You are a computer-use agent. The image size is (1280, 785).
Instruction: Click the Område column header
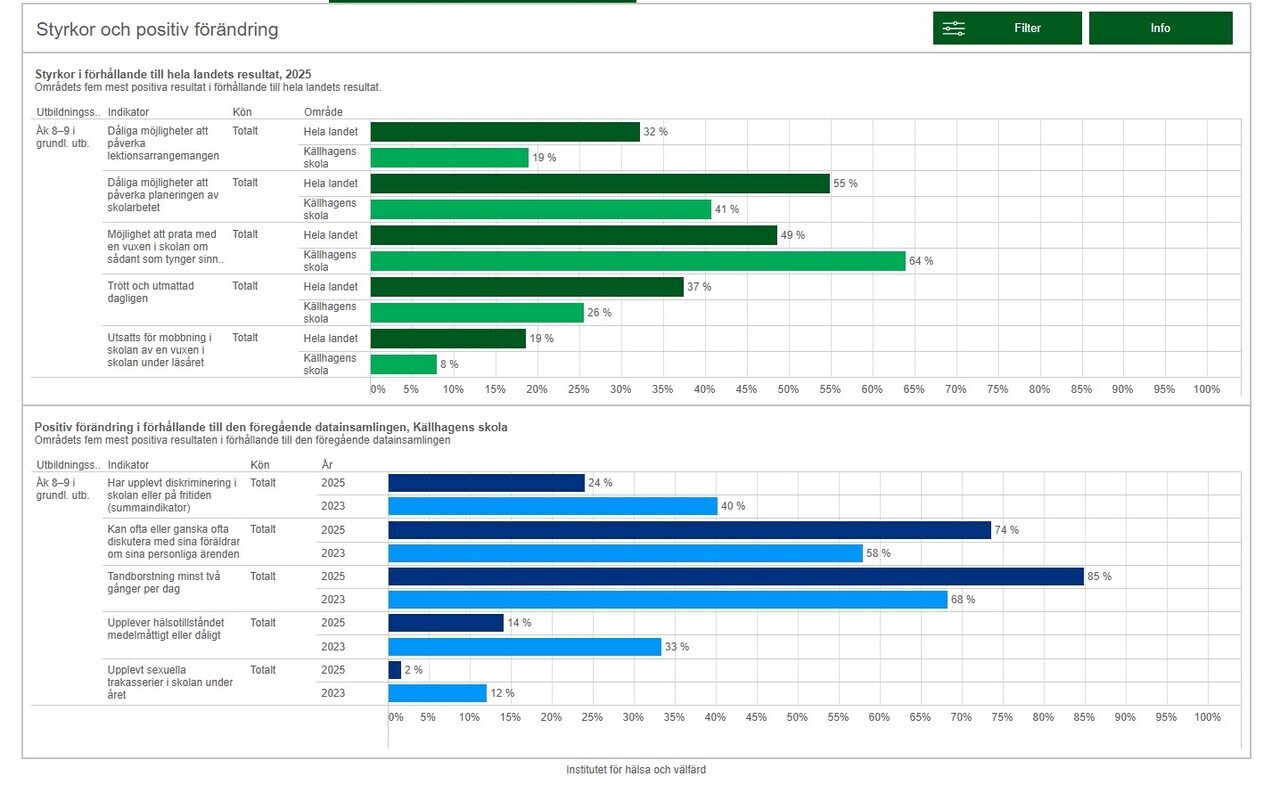323,112
